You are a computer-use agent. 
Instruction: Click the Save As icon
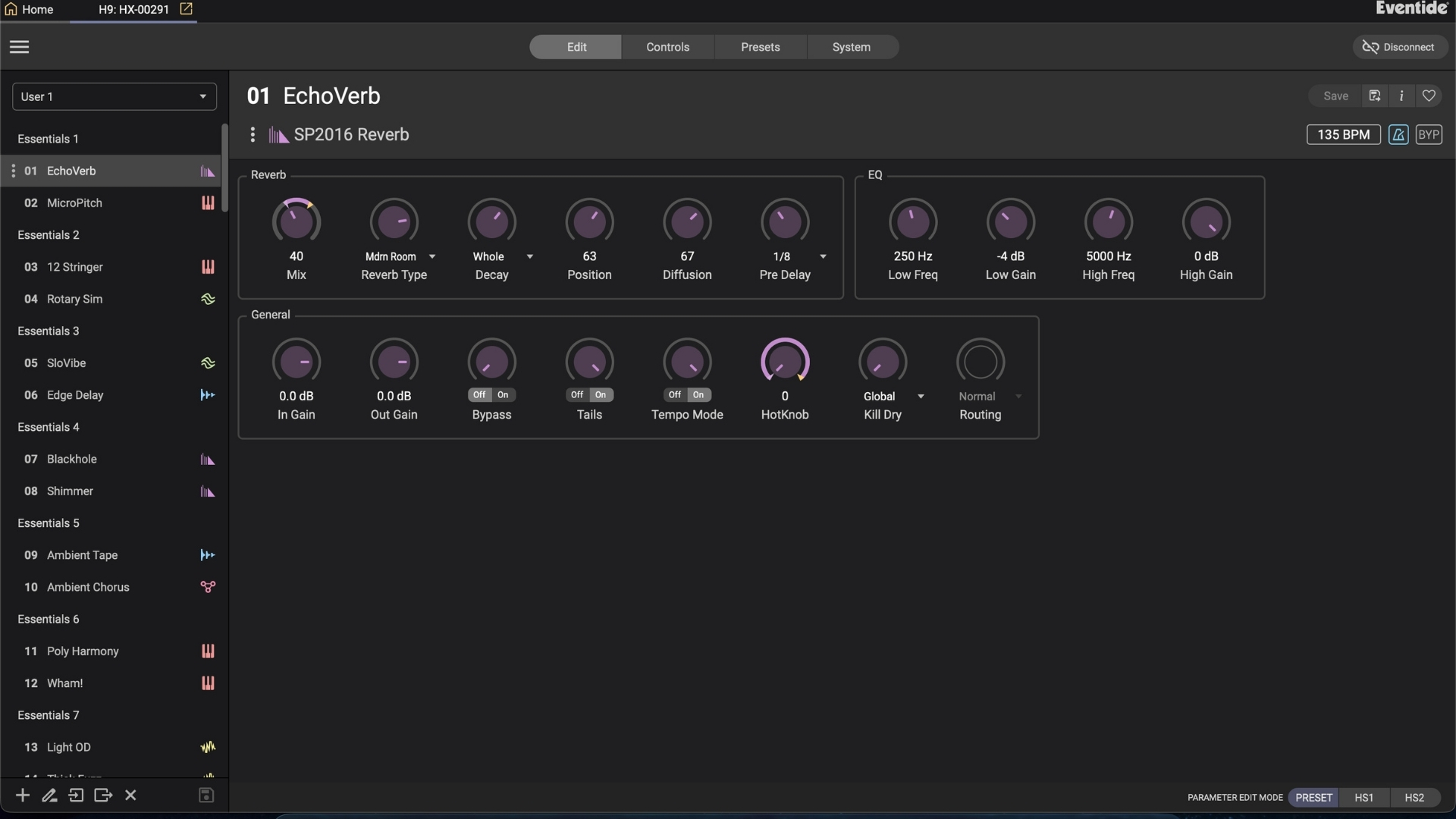coord(1374,96)
